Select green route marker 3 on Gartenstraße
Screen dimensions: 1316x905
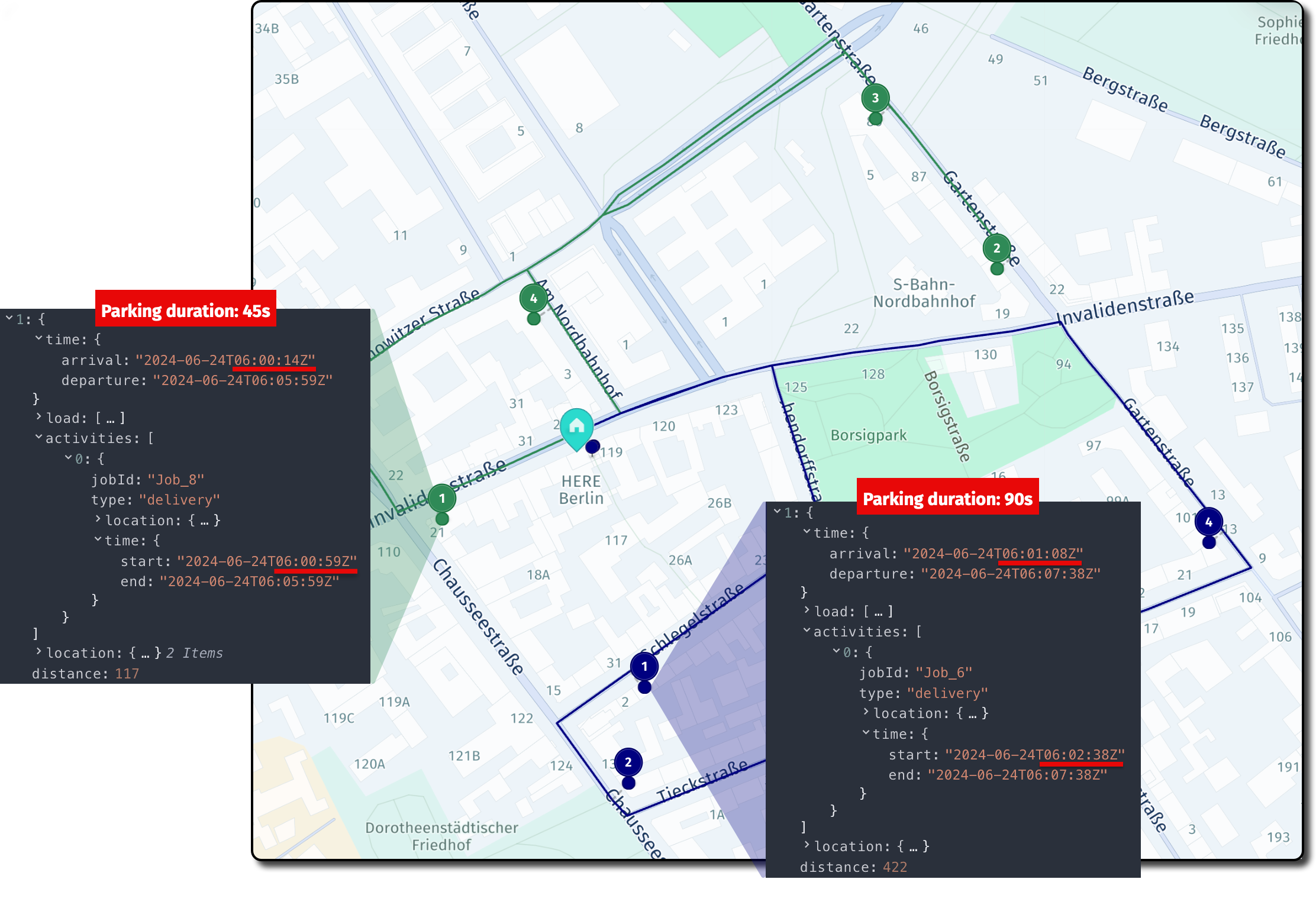click(x=875, y=98)
